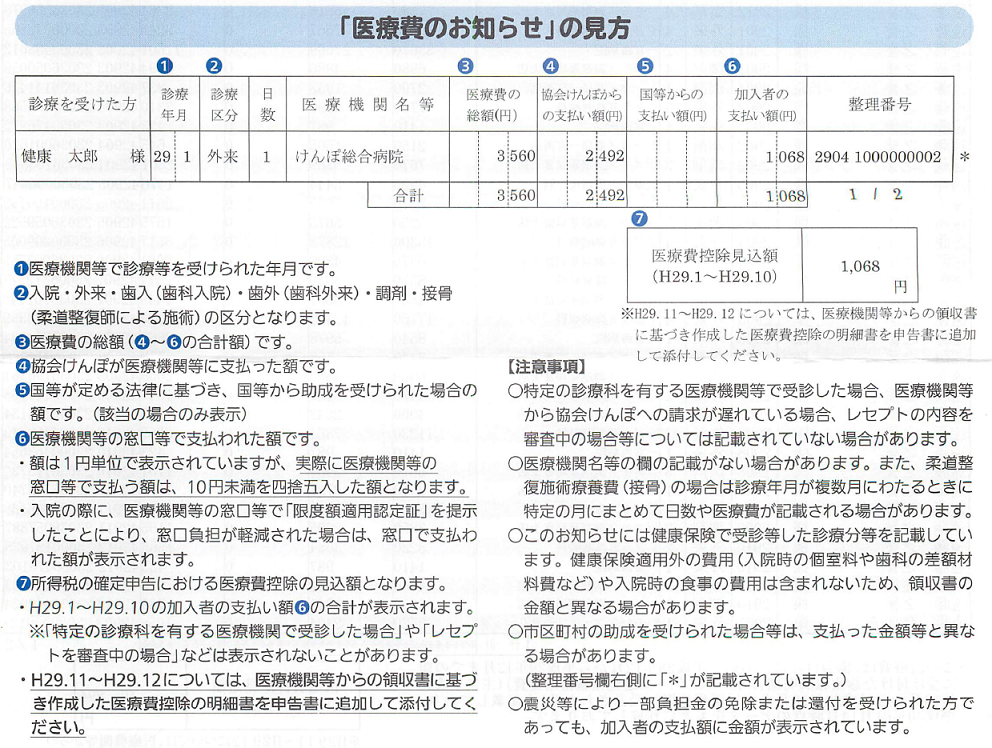This screenshot has width=992, height=748.
Task: Select the hospital name けんぽ総合病院
Action: 349,156
